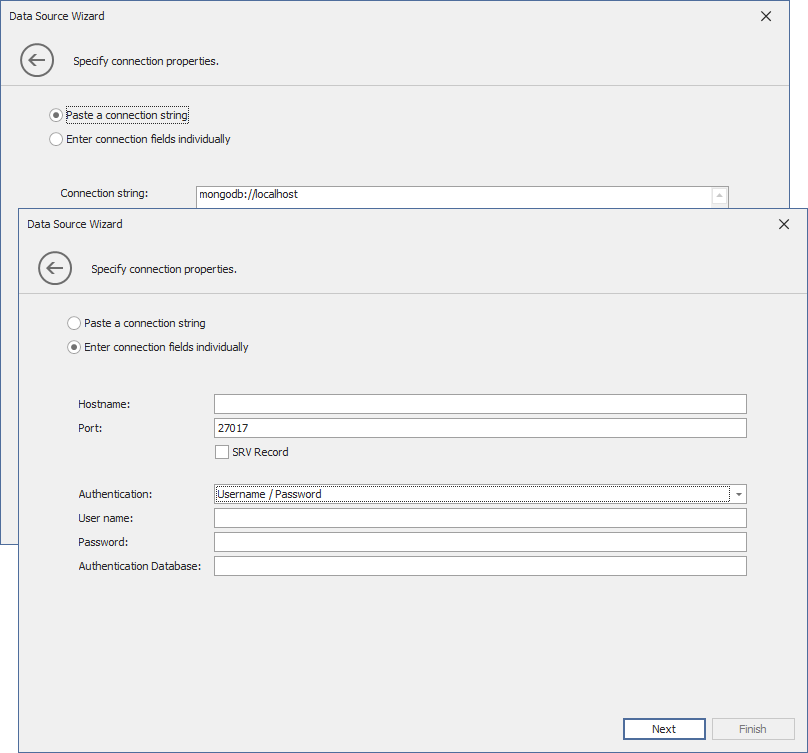Click the disabled Finish button
Image resolution: width=808 pixels, height=753 pixels.
coord(753,729)
